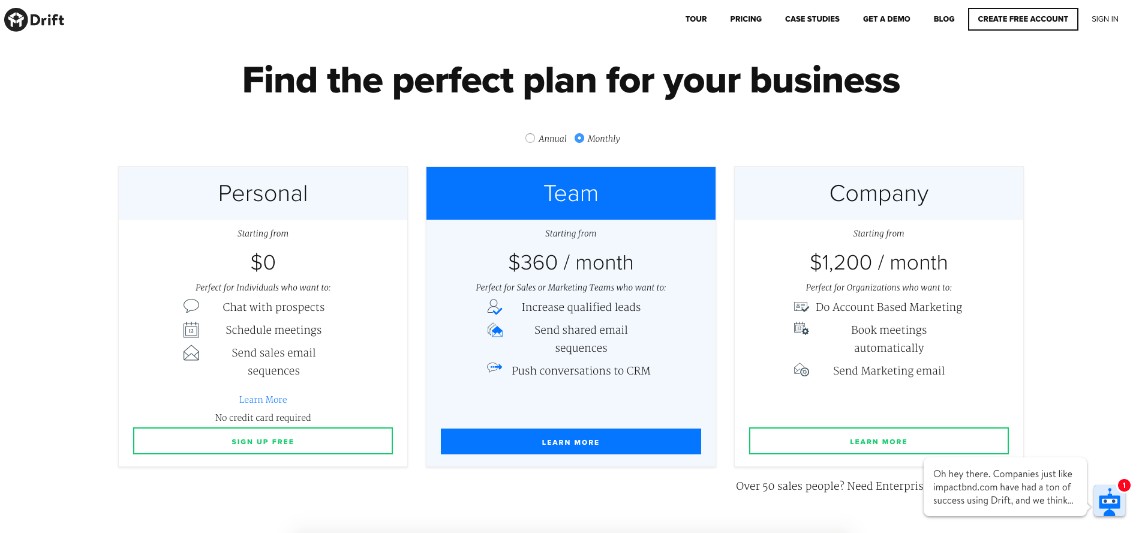This screenshot has height=533, width=1142.
Task: Go to Case Studies in navigation
Action: tap(812, 19)
